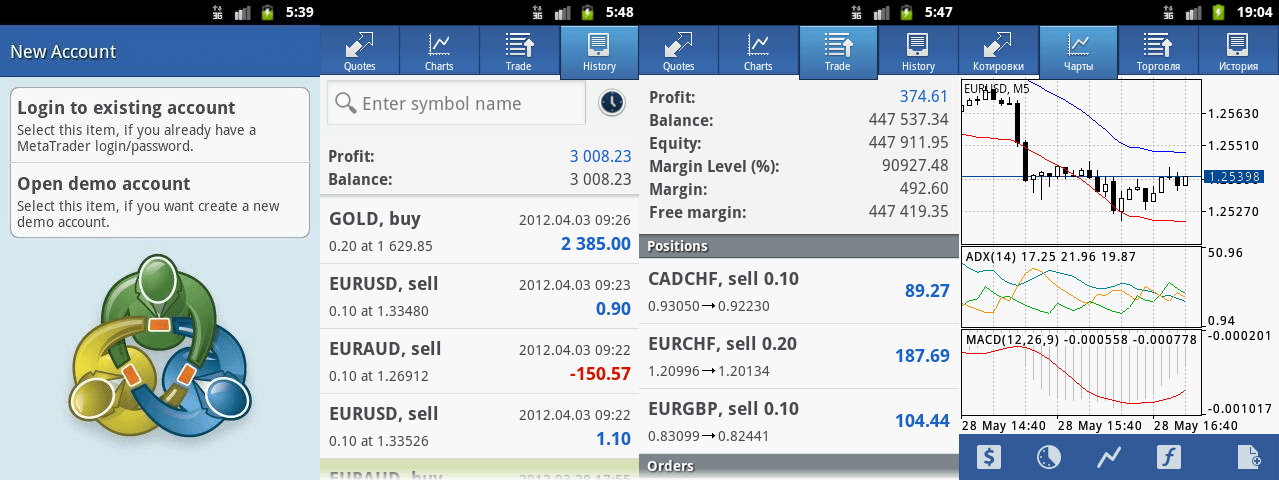
Task: Switch to the Торговля tab
Action: (1158, 51)
